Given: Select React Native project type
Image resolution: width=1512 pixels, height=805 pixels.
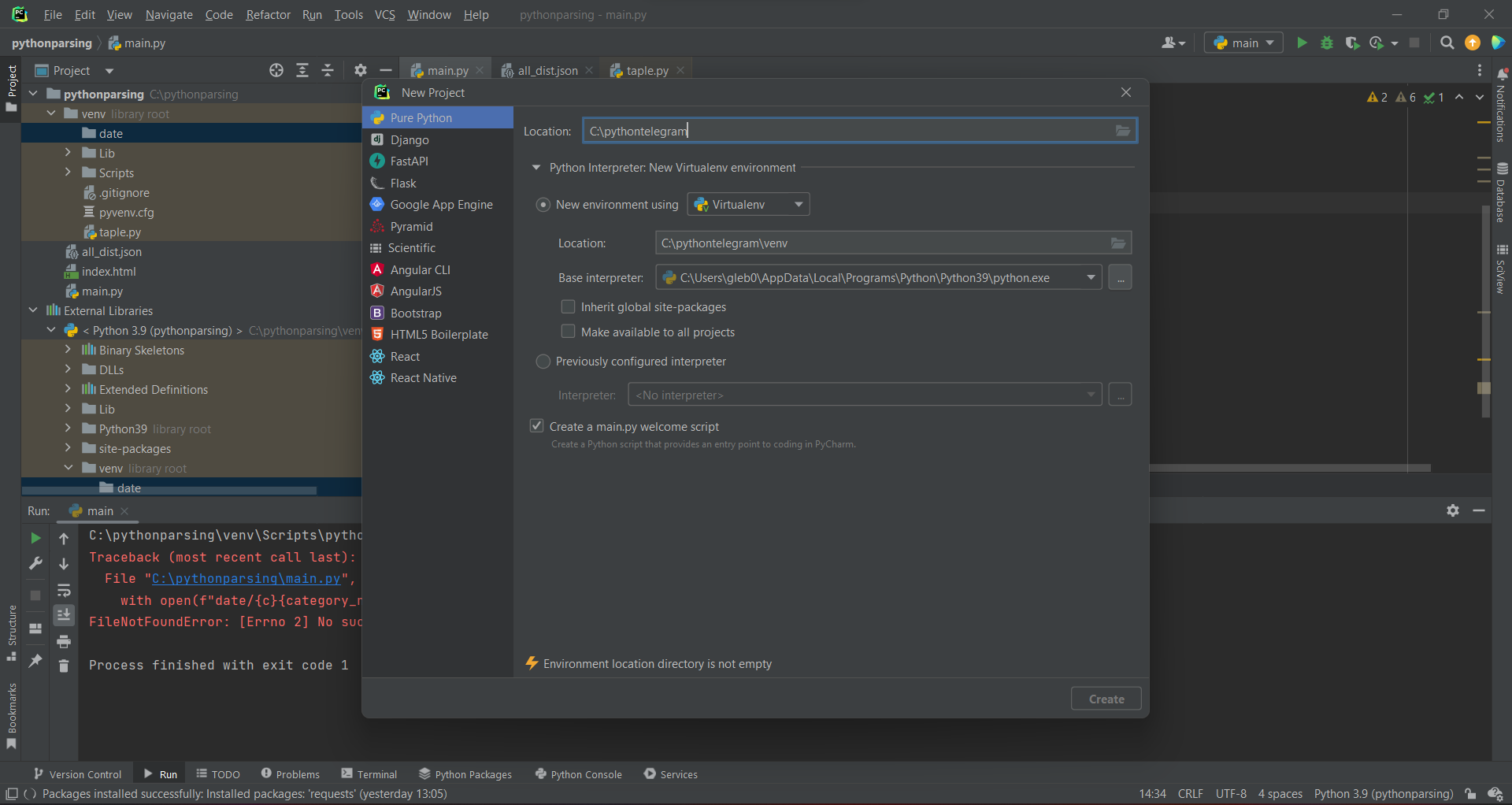Looking at the screenshot, I should (438, 378).
